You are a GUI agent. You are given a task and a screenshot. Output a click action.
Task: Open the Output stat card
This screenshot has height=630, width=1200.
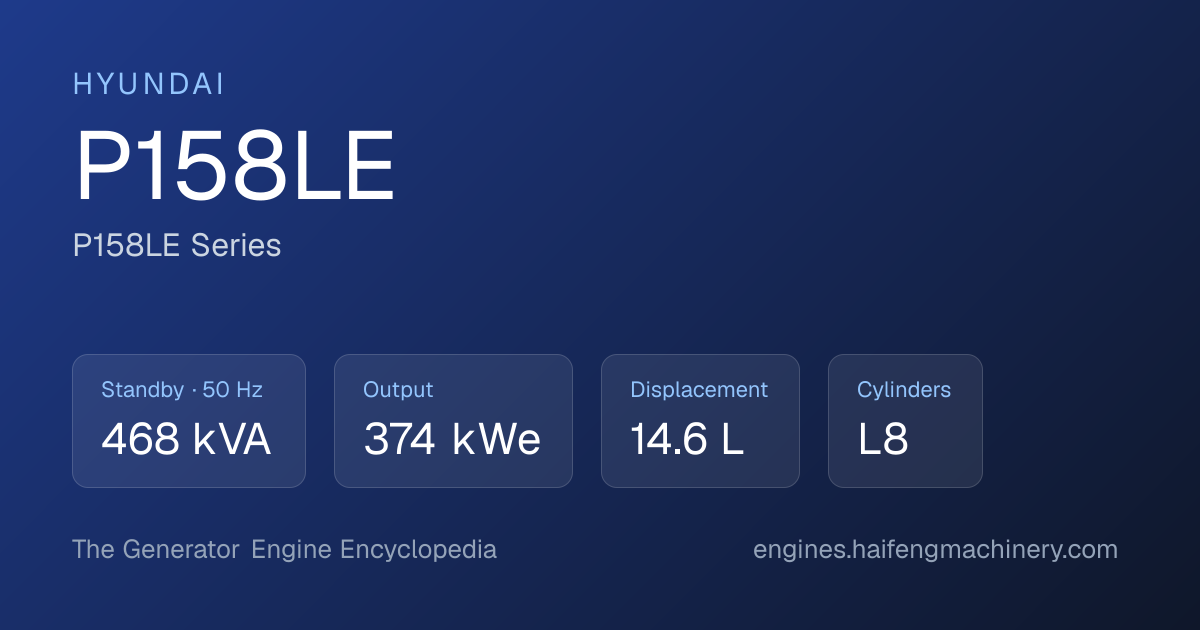[x=453, y=421]
